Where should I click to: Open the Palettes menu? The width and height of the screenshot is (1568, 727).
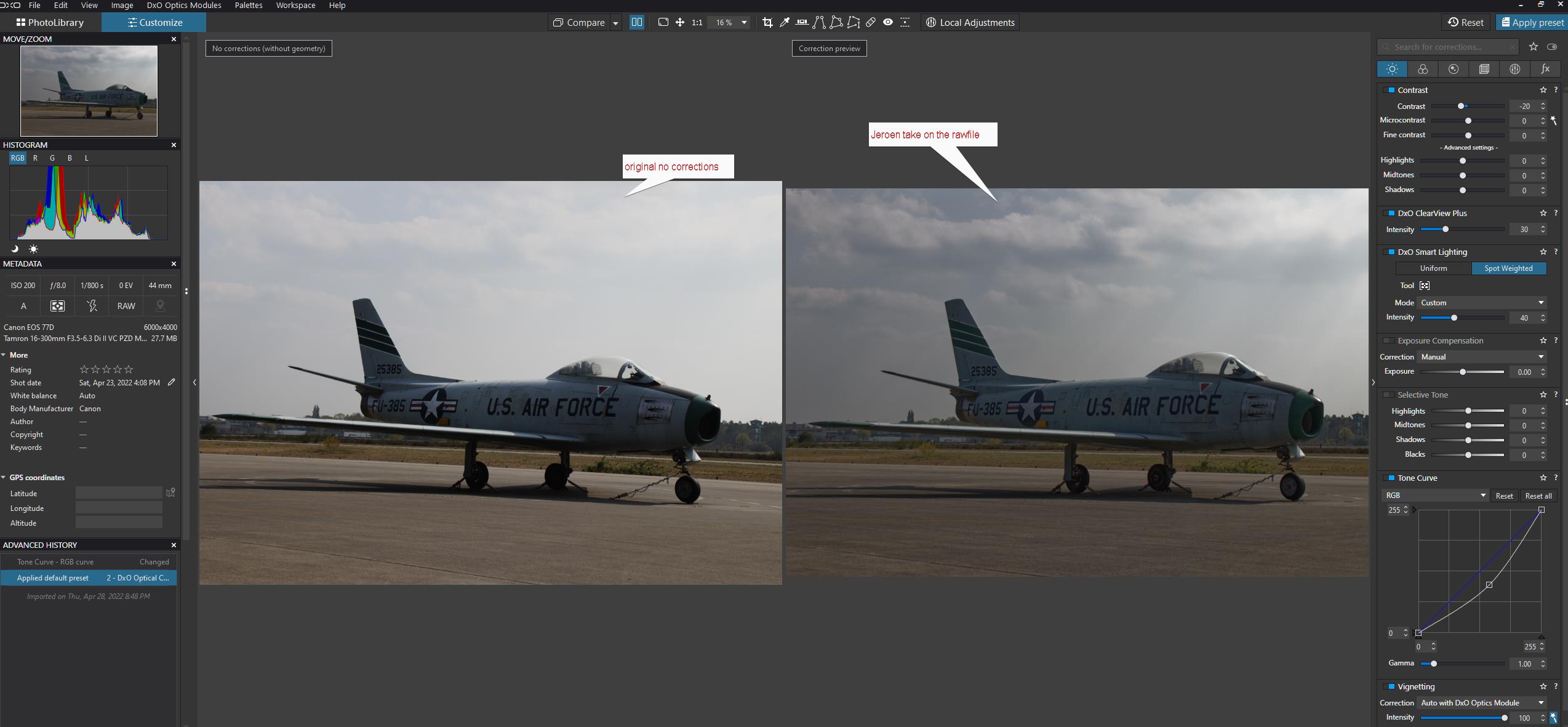pyautogui.click(x=249, y=6)
